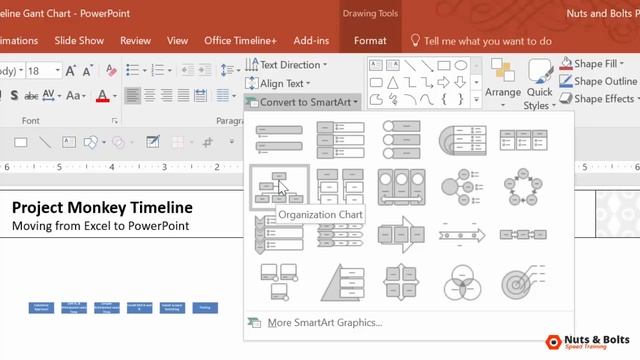Open the Drawing Tools Format tab
This screenshot has height=360, width=640.
370,40
